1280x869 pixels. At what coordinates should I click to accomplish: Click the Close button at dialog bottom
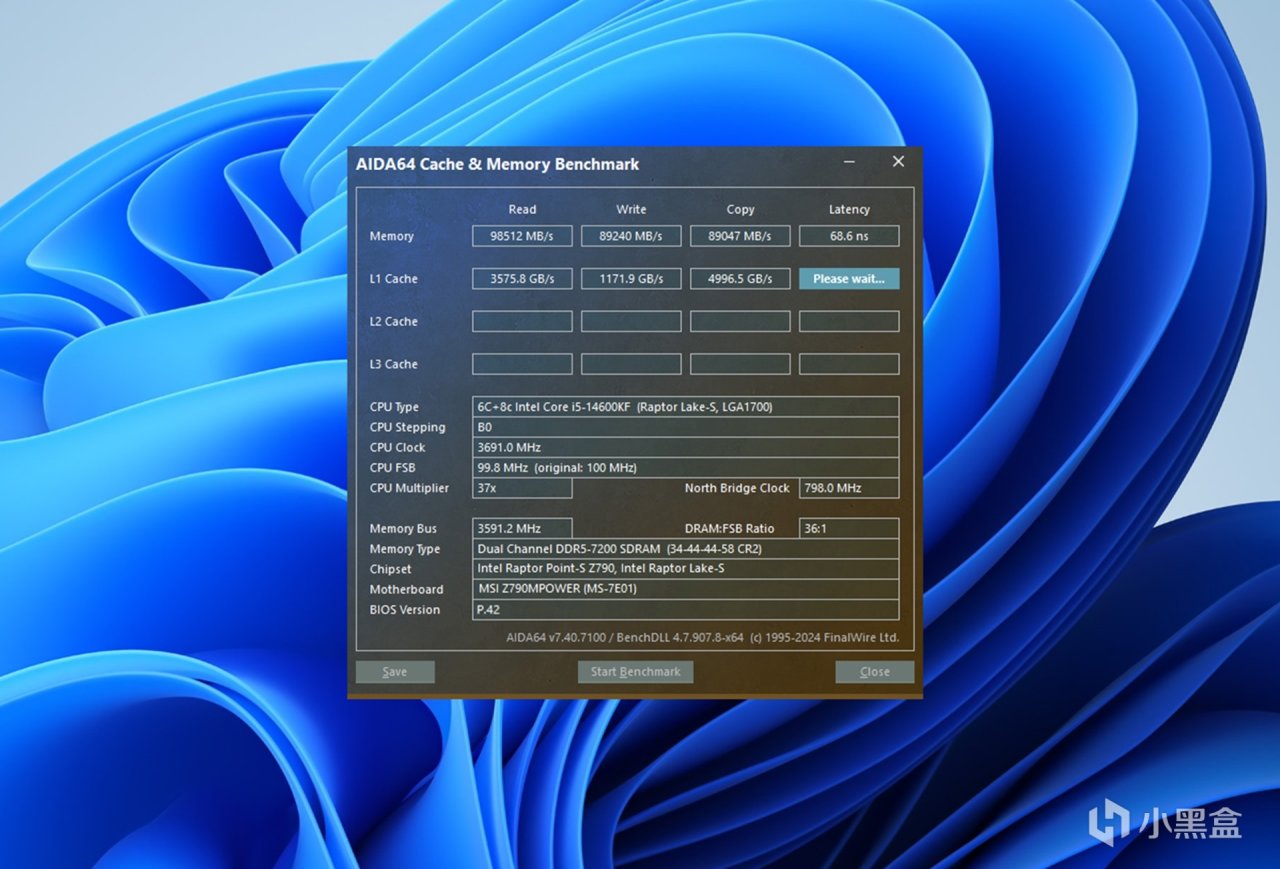click(x=874, y=672)
